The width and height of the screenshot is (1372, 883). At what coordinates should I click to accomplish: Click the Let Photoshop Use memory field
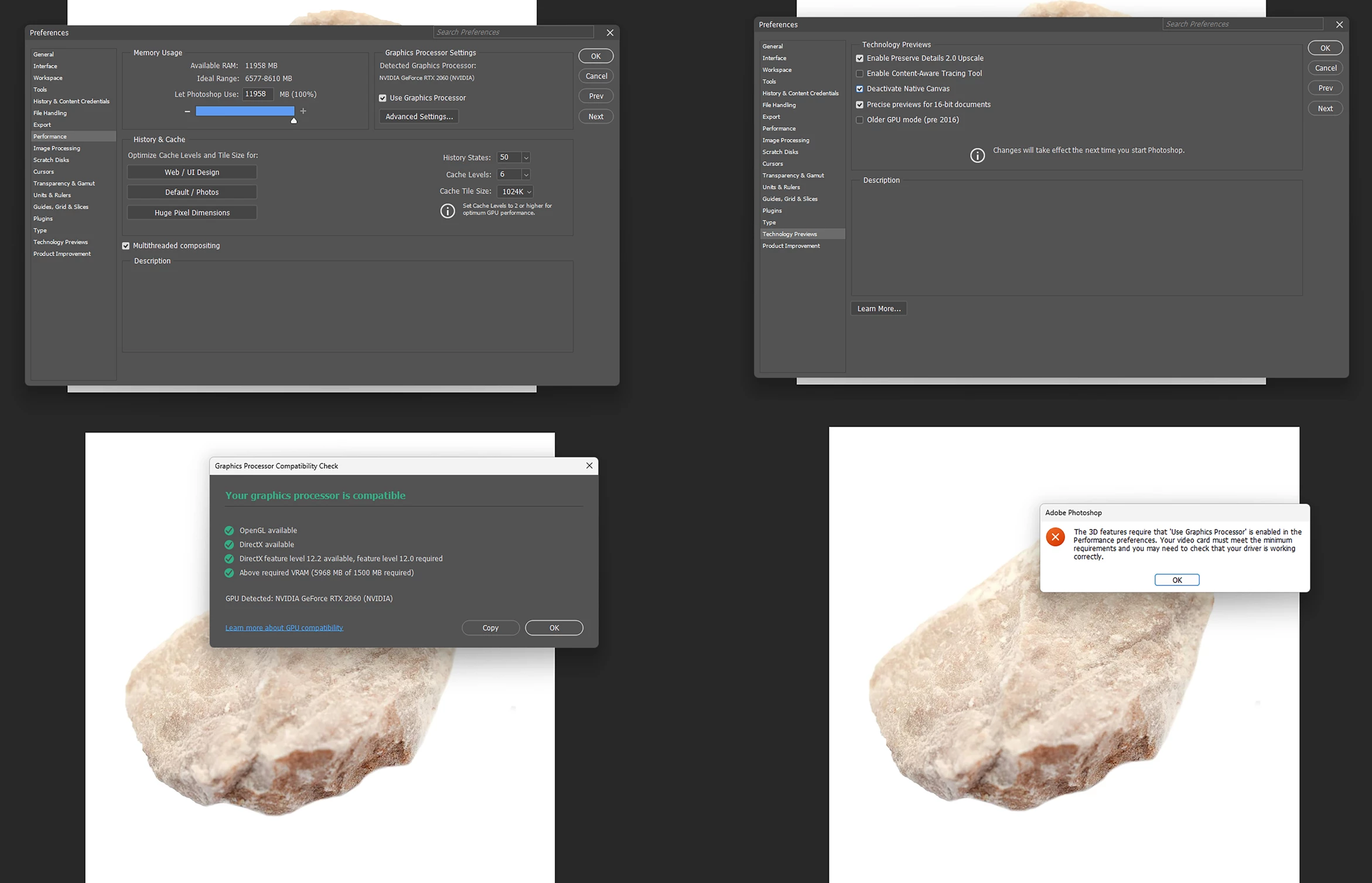pos(257,94)
